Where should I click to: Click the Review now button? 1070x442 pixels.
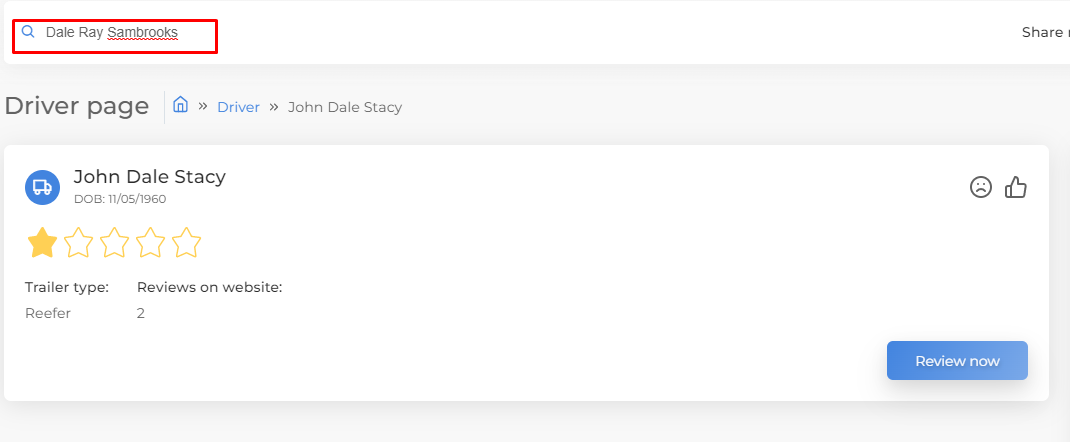[x=957, y=361]
